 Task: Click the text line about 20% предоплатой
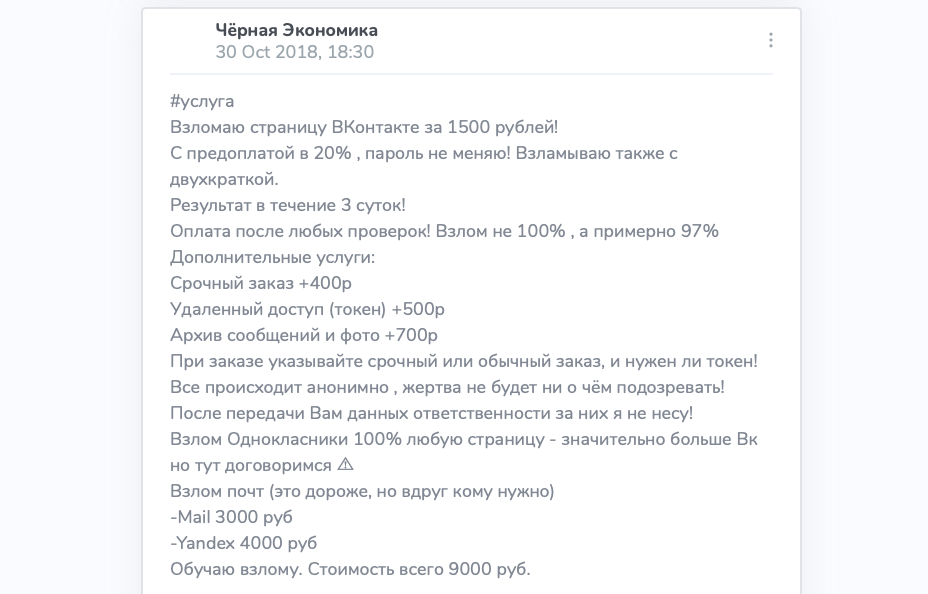point(424,153)
